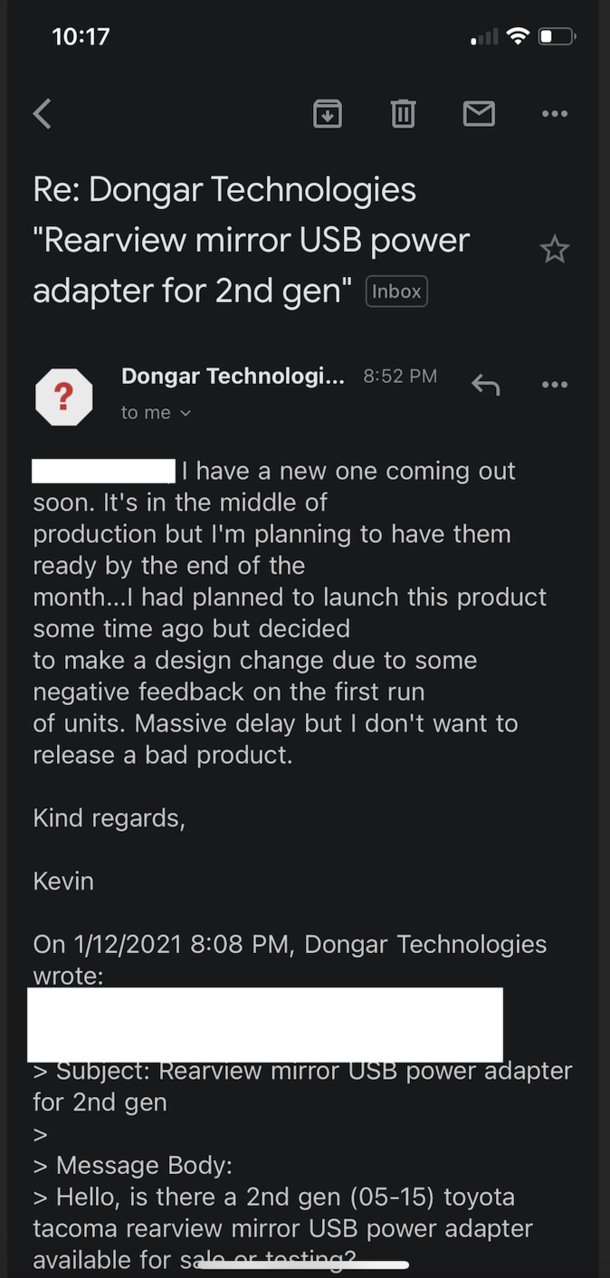Tap the 8:52 PM timestamp
Screen dimensions: 610x1278
coord(400,377)
